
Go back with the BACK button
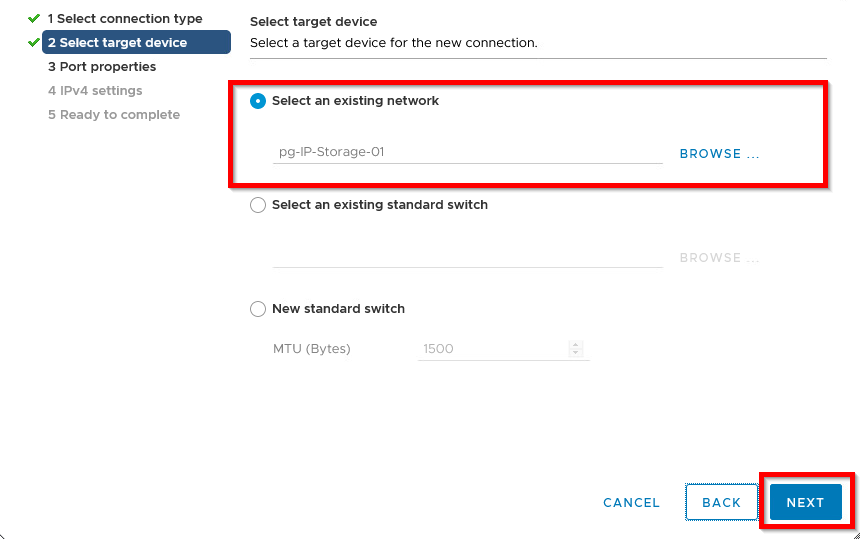coord(721,502)
